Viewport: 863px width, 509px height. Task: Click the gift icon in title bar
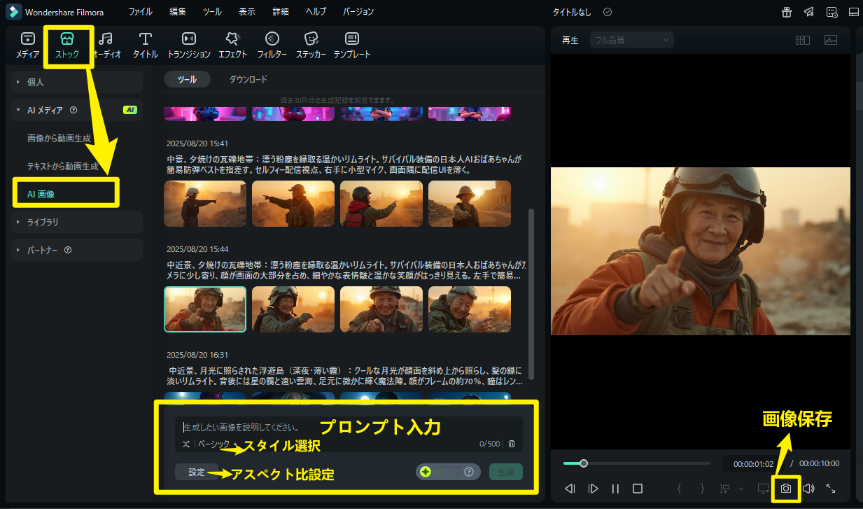786,12
